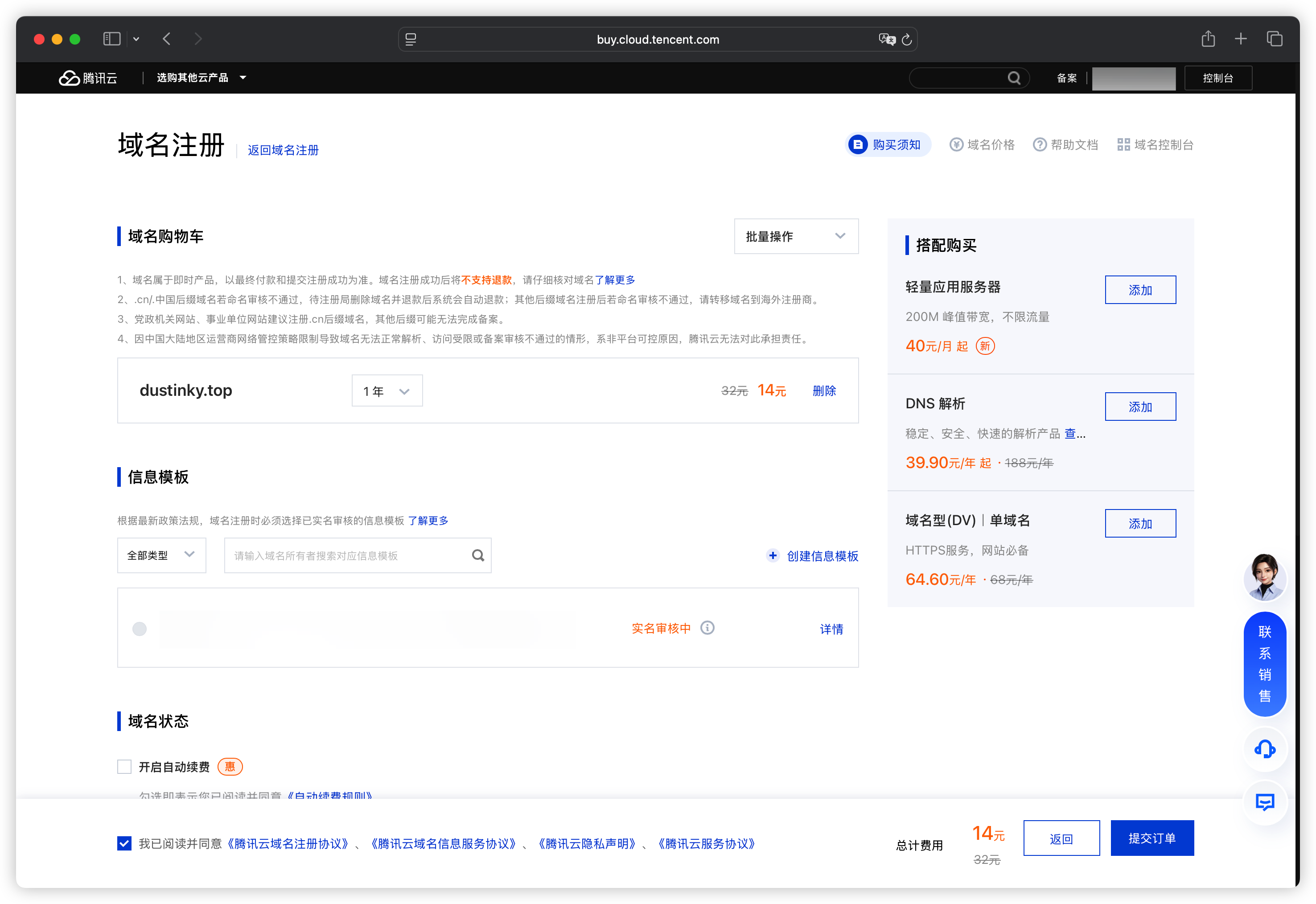
Task: Go back with the browser back arrow
Action: point(167,39)
